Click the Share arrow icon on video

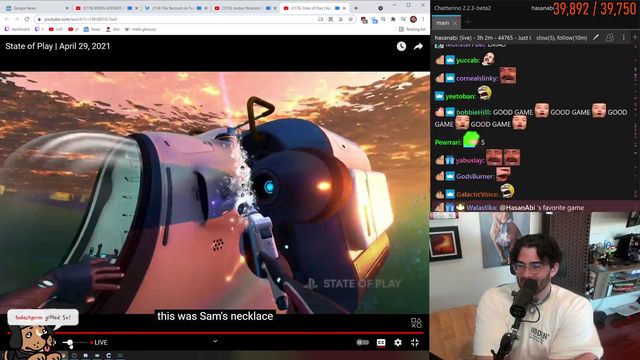(x=418, y=47)
